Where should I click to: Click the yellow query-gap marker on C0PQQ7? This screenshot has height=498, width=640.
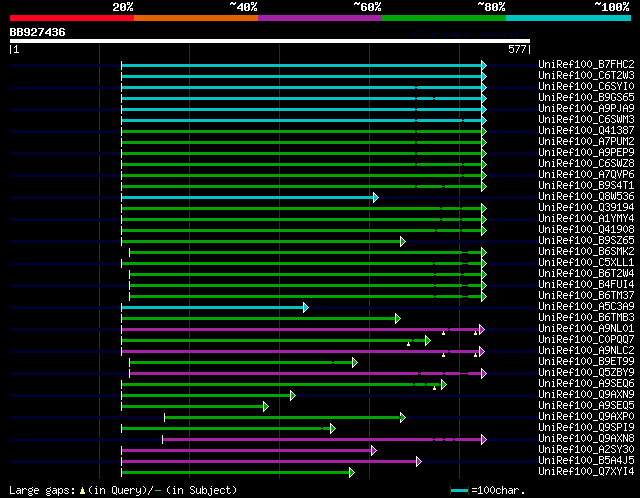pos(408,344)
